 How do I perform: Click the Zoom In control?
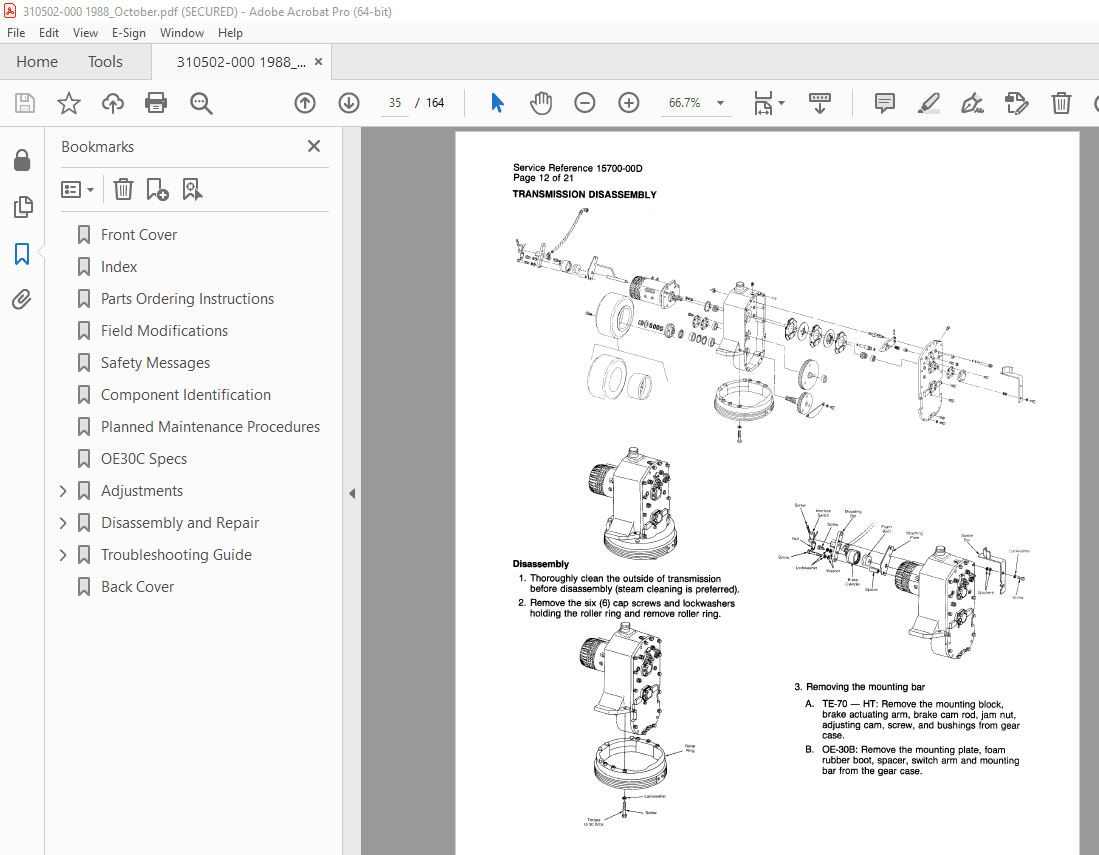[x=628, y=102]
